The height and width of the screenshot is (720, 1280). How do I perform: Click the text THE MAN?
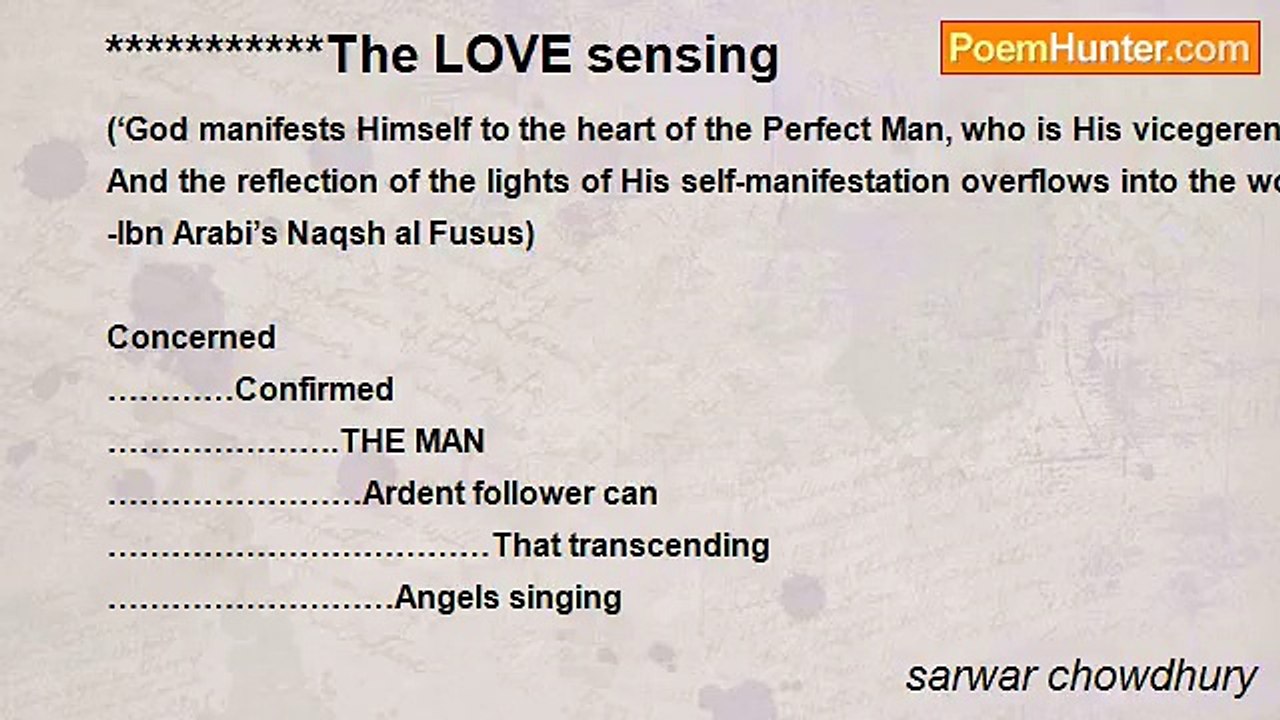(412, 441)
